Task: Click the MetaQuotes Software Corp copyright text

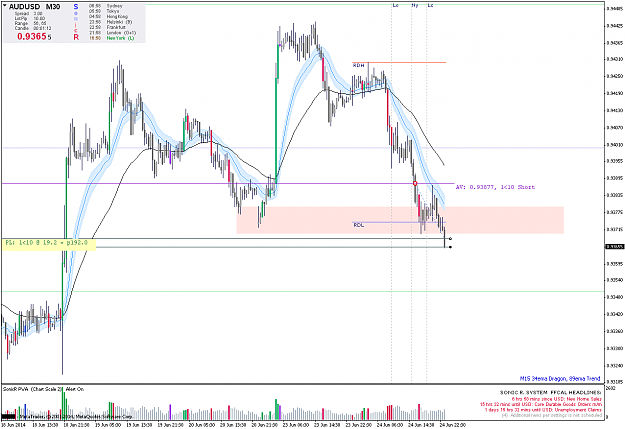Action: point(76,417)
